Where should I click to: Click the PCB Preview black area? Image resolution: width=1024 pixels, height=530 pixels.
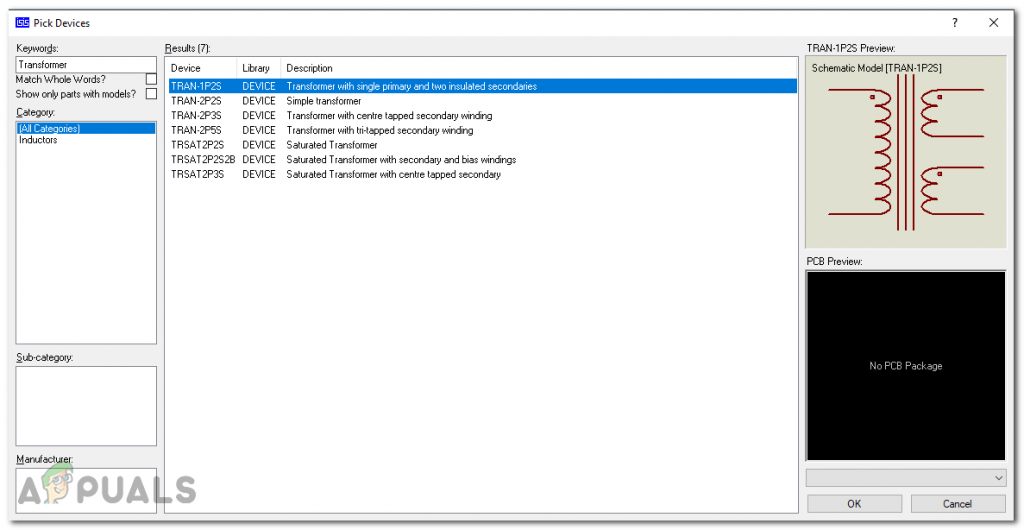tap(905, 366)
